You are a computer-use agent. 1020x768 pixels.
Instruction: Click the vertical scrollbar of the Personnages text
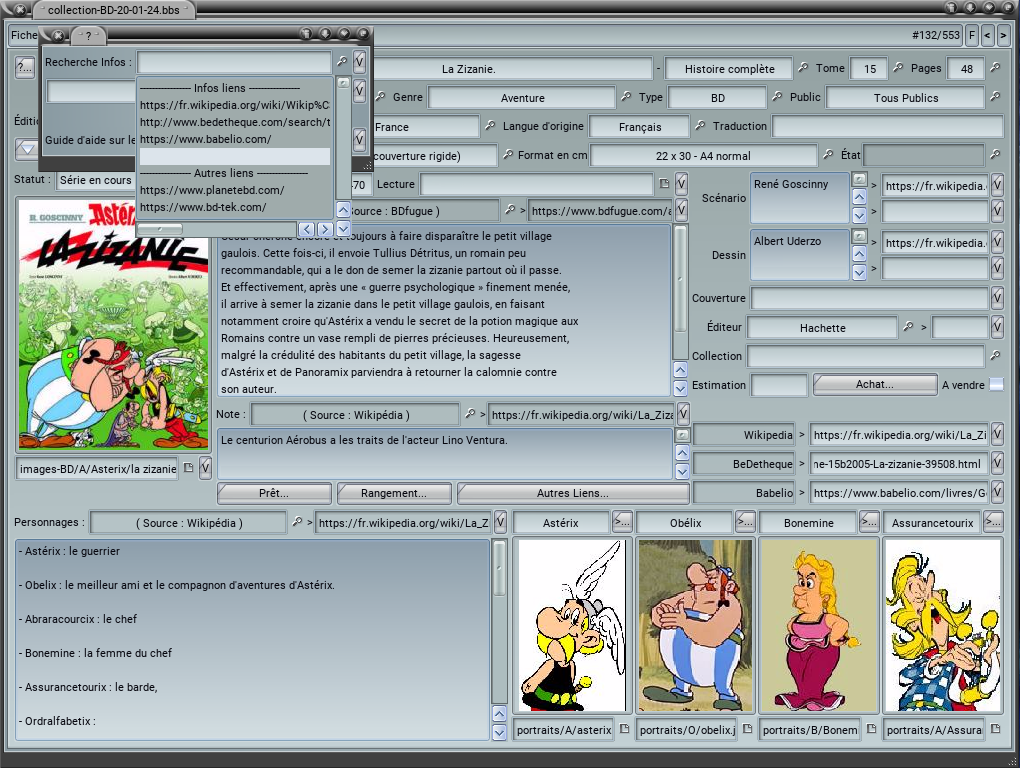click(499, 568)
